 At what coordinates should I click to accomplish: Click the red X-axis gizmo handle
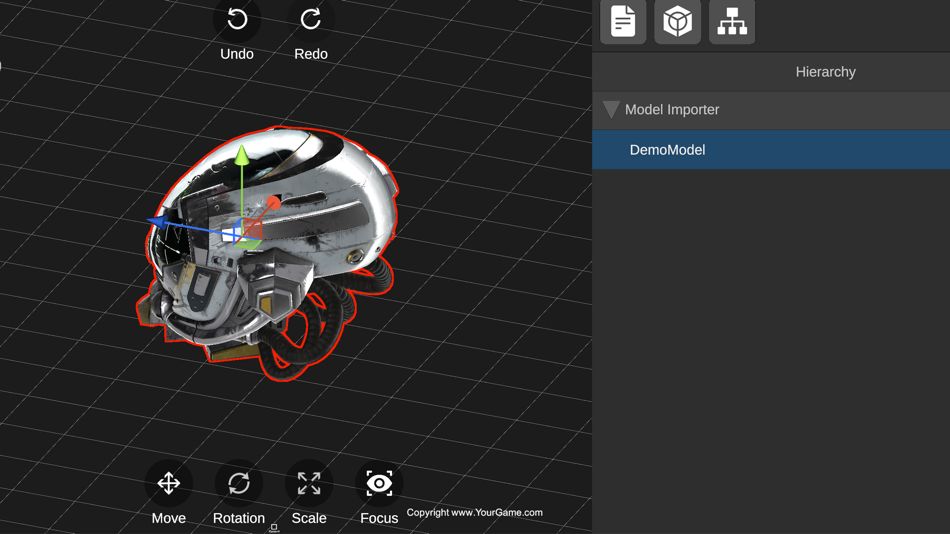coord(273,203)
